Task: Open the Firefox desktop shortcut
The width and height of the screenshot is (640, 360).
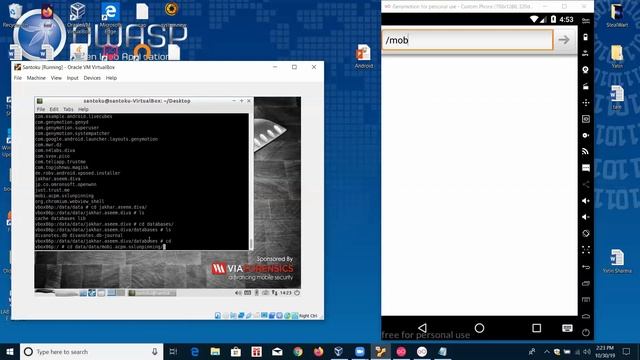Action: tap(47, 16)
